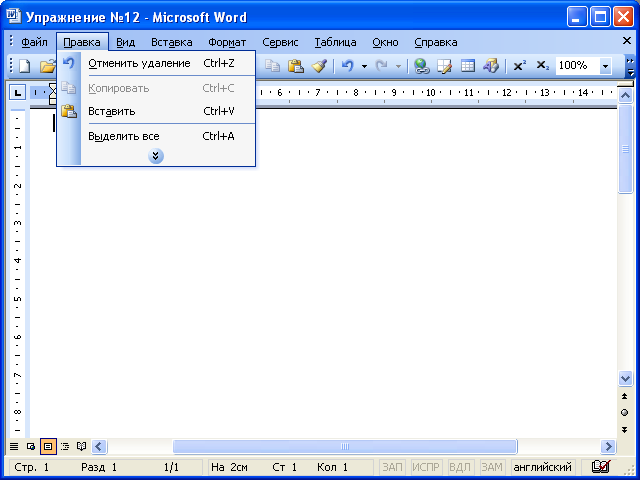Expand the full Правка menu with chevrons
This screenshot has width=640, height=480.
tap(156, 156)
